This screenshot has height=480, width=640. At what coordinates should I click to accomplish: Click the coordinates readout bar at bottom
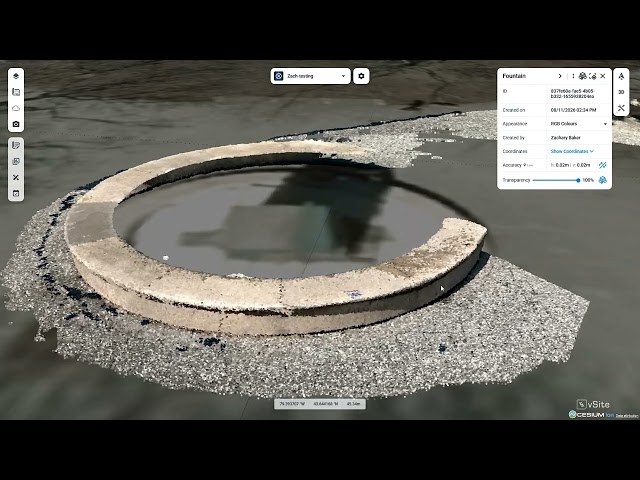coord(320,404)
